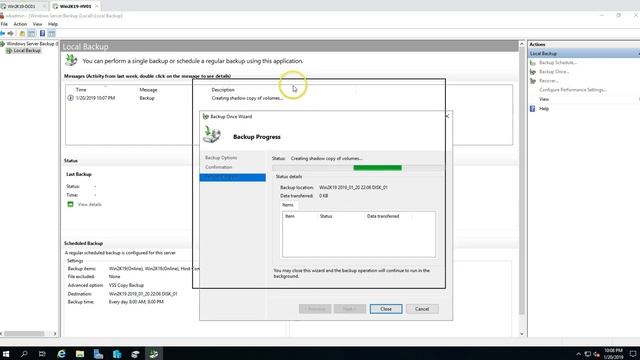Click the Back arrow in the wbadmin toolbar

[2, 33]
